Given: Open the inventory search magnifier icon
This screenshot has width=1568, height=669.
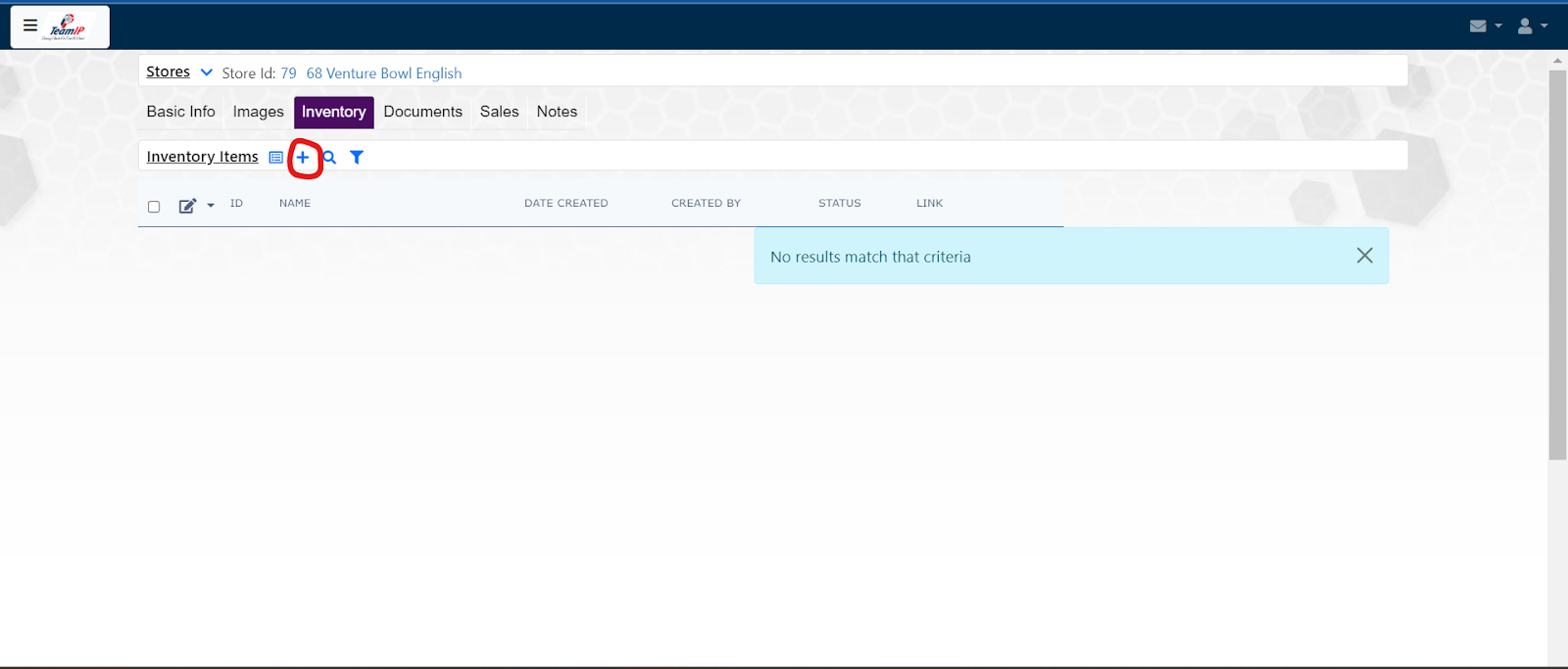Looking at the screenshot, I should pos(330,158).
